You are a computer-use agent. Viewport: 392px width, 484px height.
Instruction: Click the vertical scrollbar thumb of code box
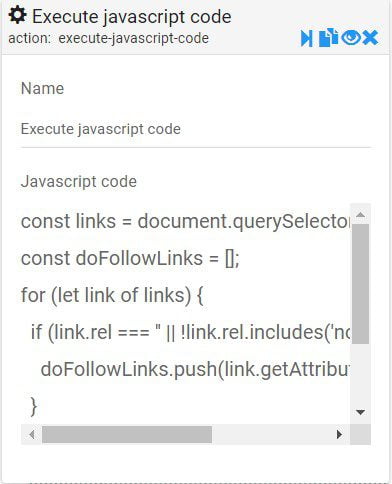(360, 284)
